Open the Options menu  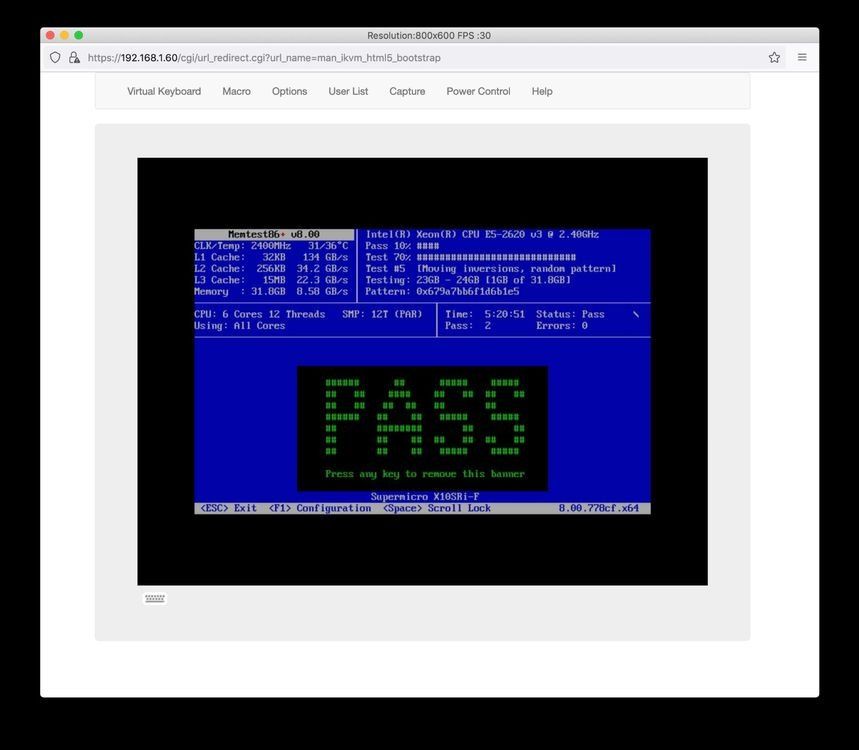tap(289, 91)
